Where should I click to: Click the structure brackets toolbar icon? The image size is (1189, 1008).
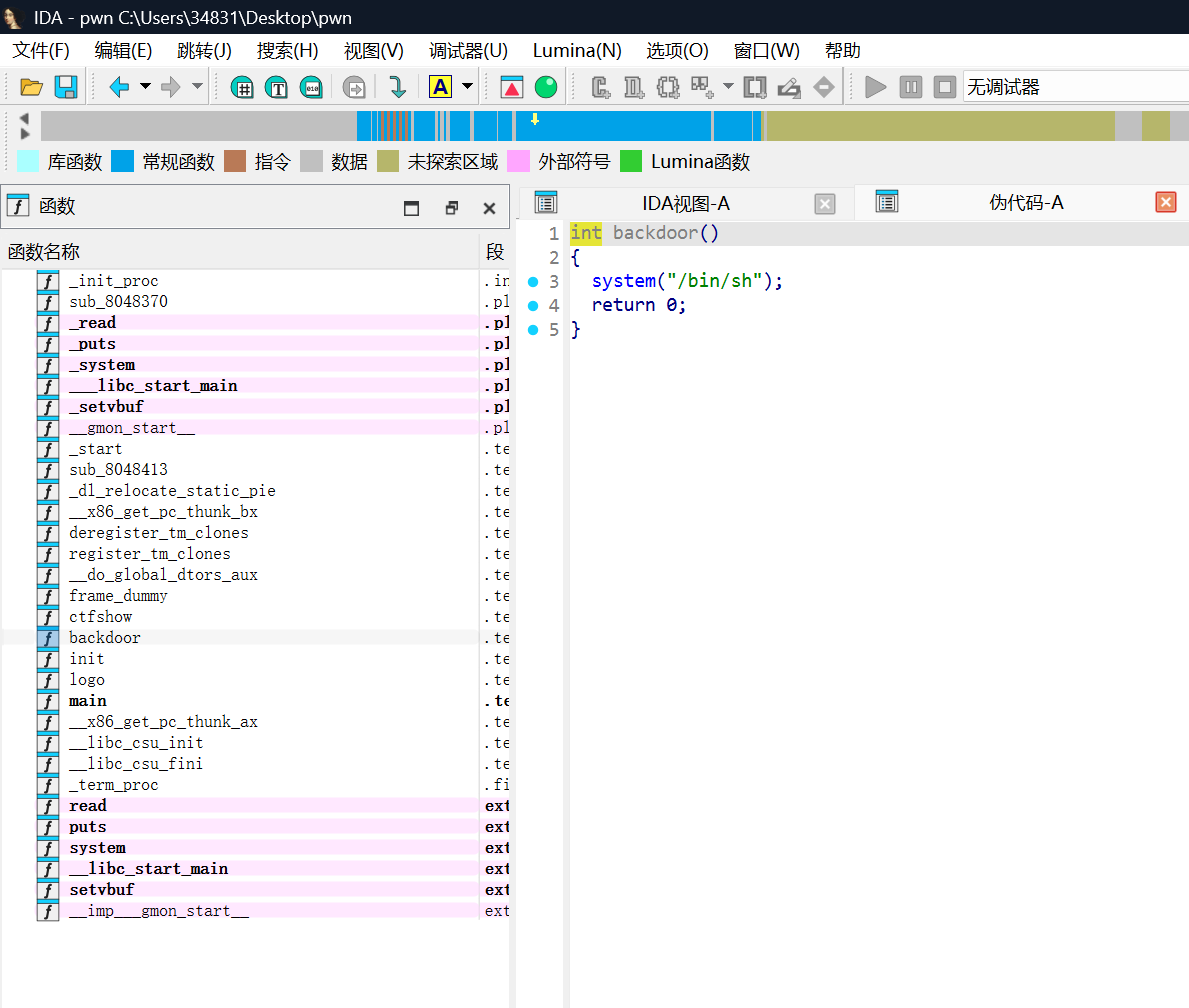coord(668,87)
